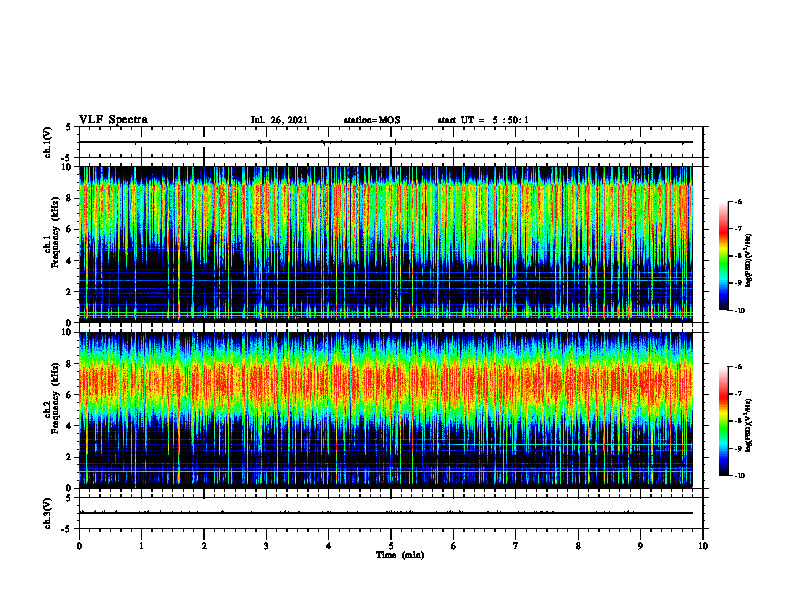Click the "-5" tick of ch.3(V) axis

click(x=67, y=529)
